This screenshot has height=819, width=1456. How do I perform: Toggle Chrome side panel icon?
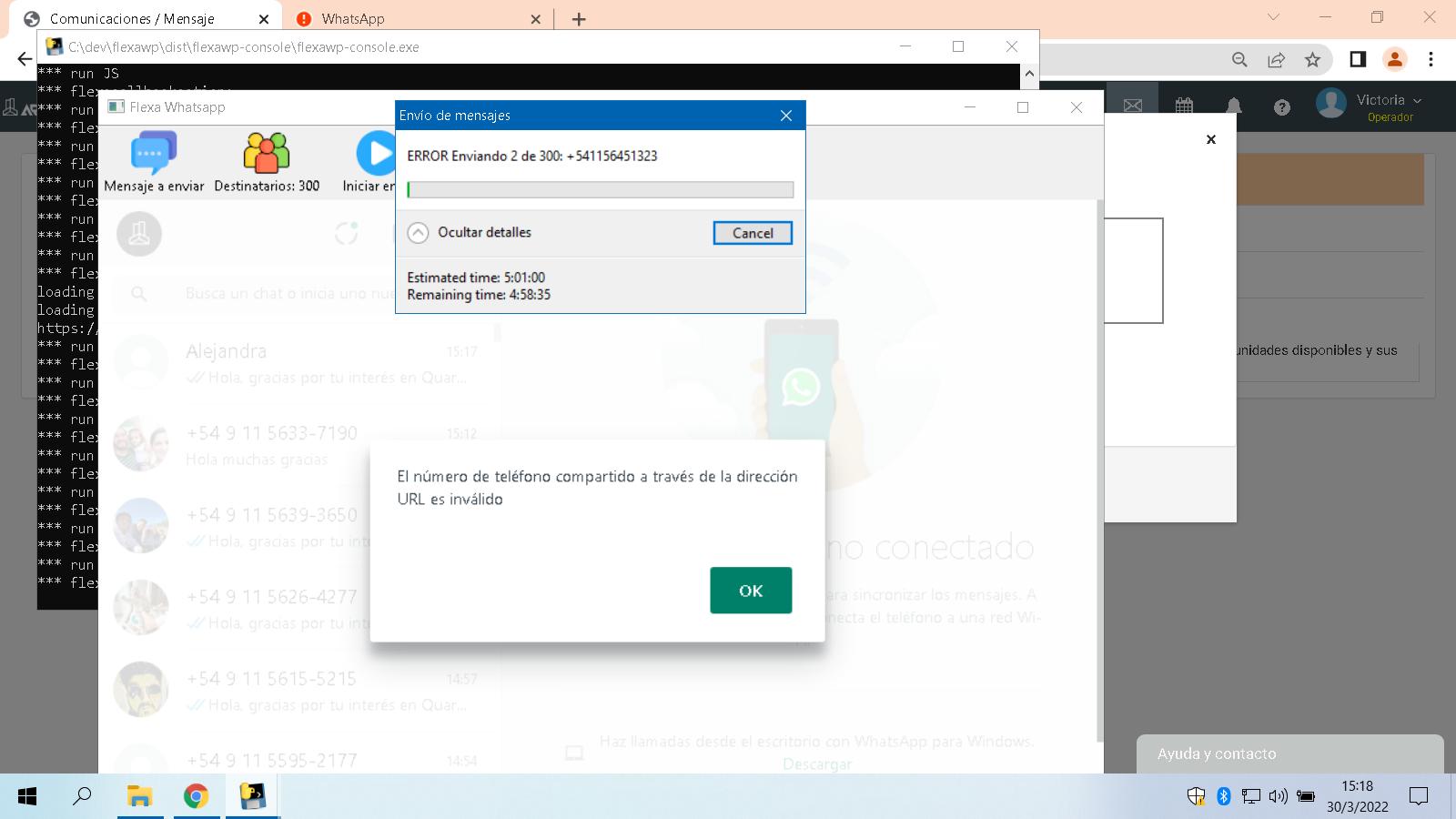click(1358, 59)
